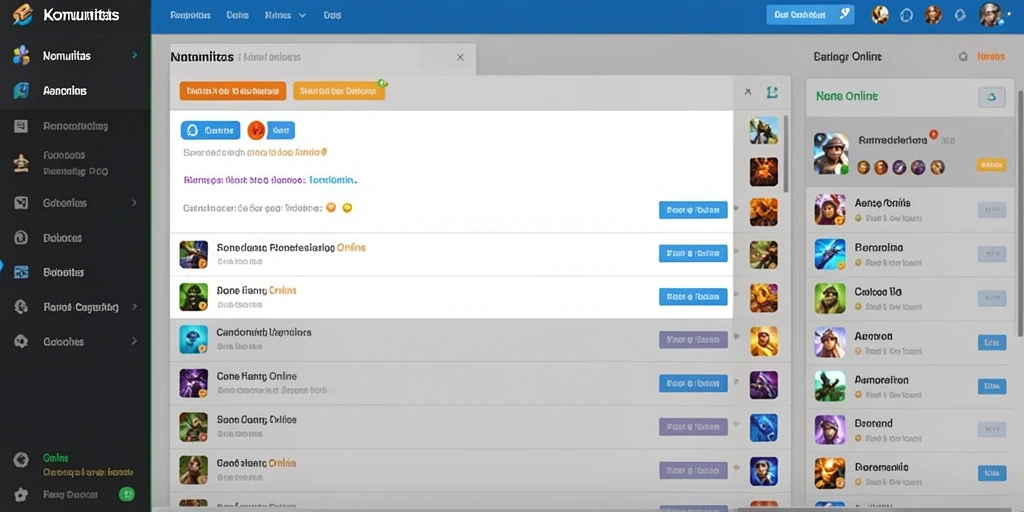Open the Doboces sidebar icon
The width and height of the screenshot is (1024, 512).
click(x=21, y=238)
